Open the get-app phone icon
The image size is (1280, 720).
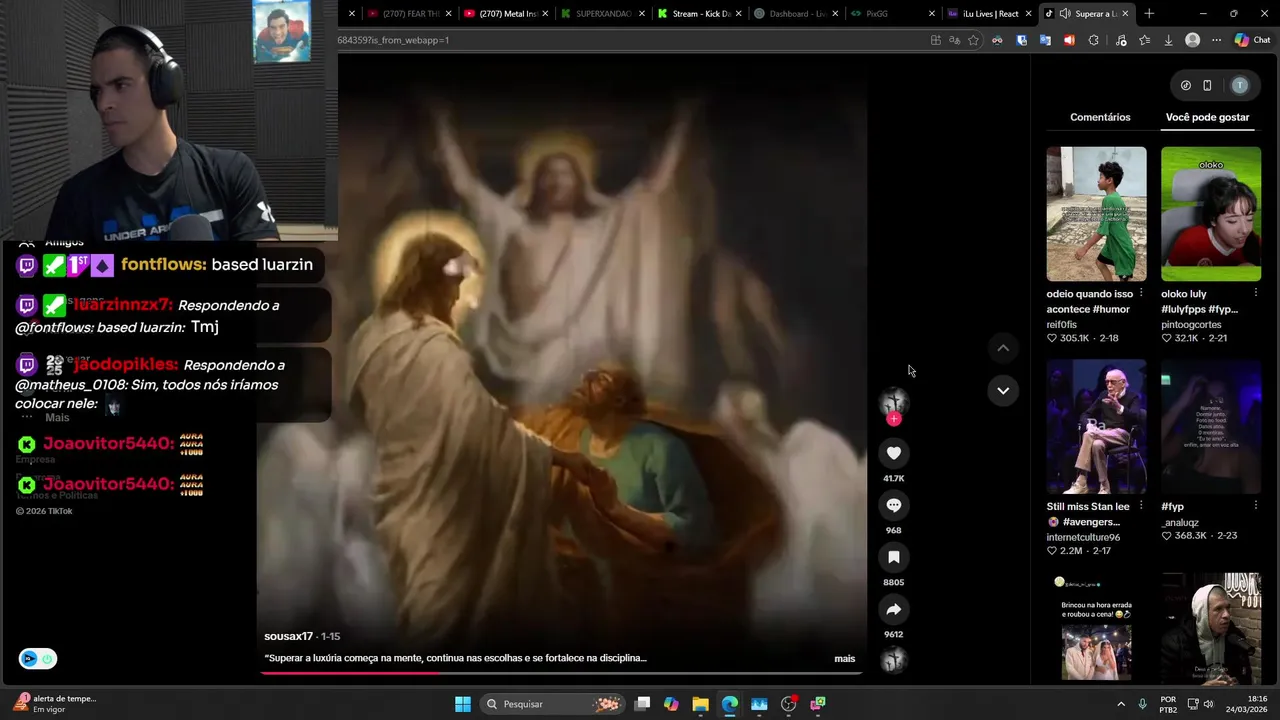click(x=1207, y=85)
